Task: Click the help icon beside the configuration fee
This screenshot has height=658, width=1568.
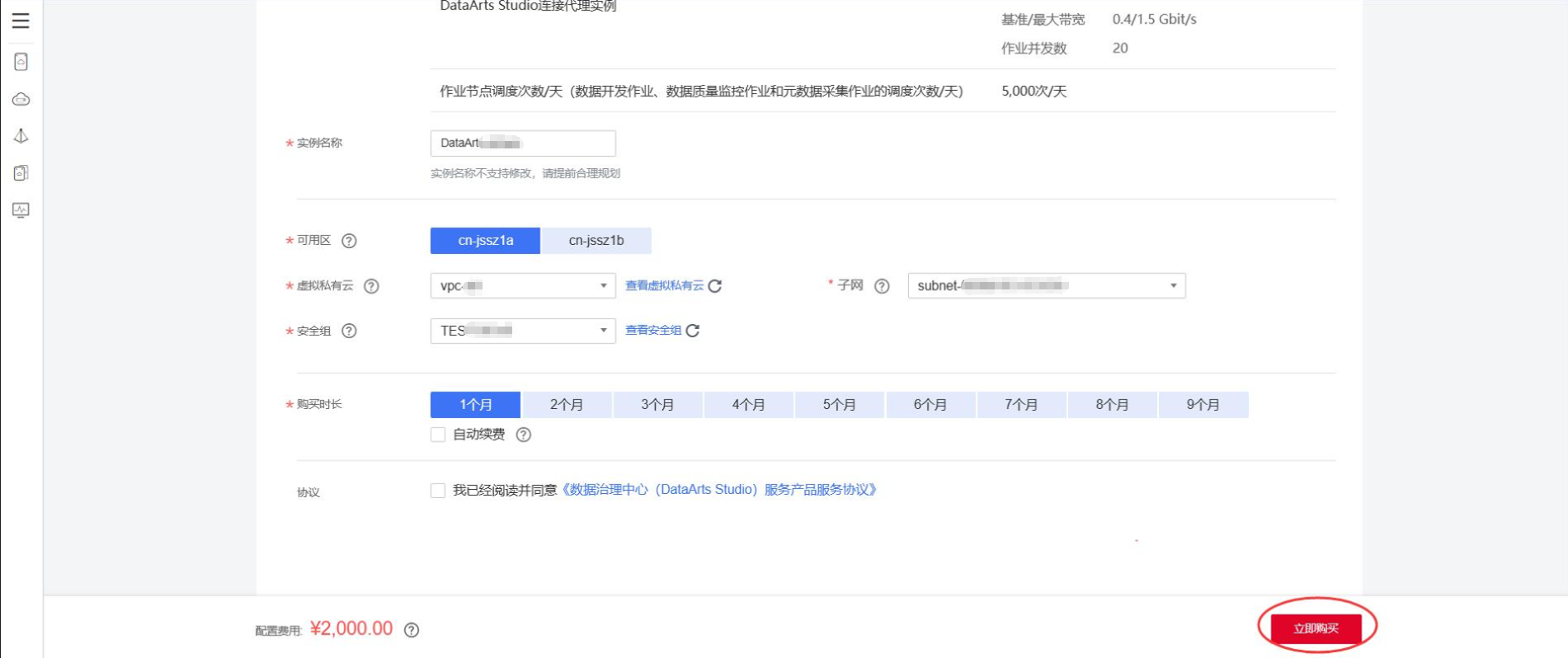Action: click(412, 630)
